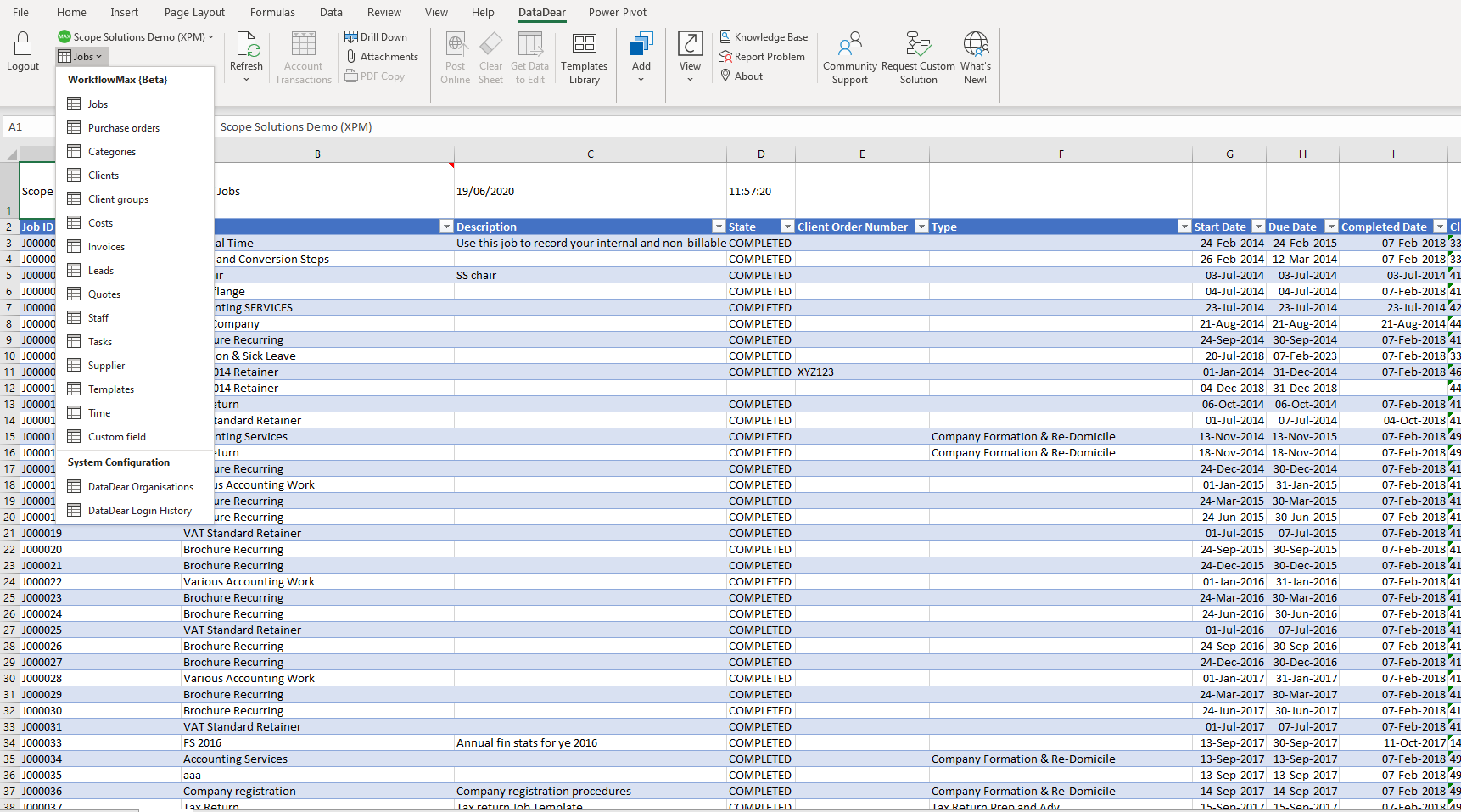Viewport: 1461px width, 812px height.
Task: Click PDF Copy
Action: pos(375,76)
